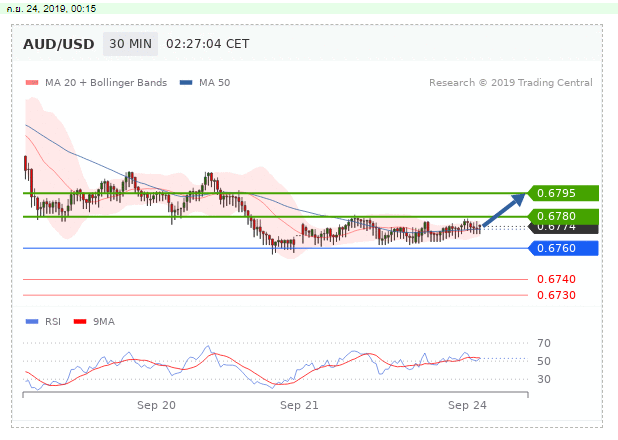
Task: Click the MA 50 legend label
Action: coord(214,83)
